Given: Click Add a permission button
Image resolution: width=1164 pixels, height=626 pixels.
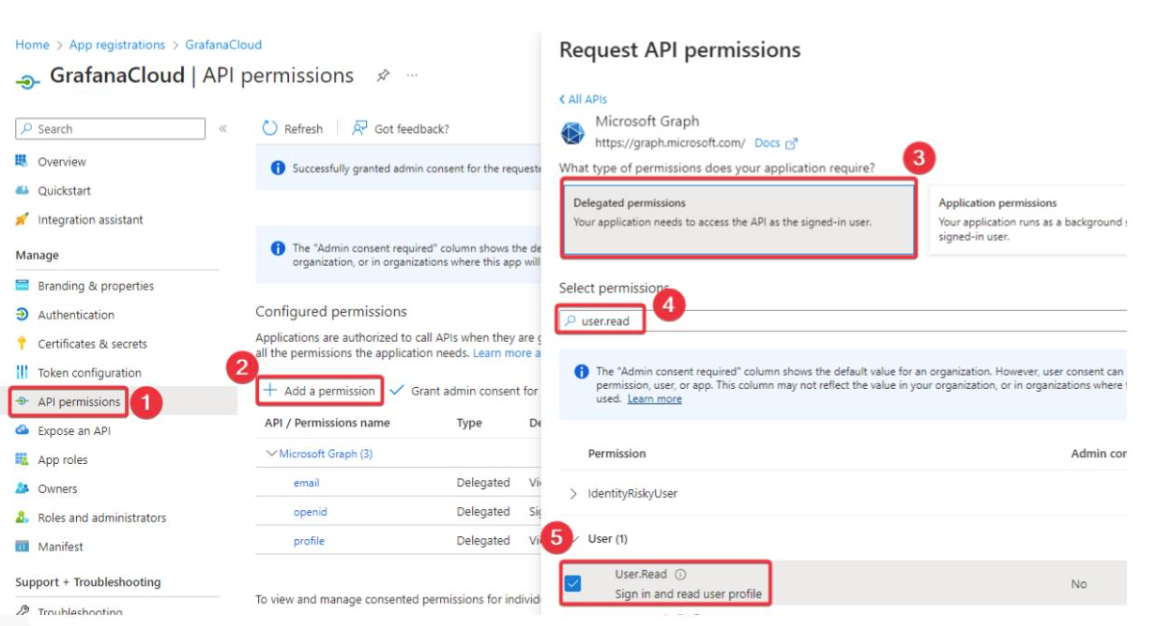Looking at the screenshot, I should [x=320, y=390].
